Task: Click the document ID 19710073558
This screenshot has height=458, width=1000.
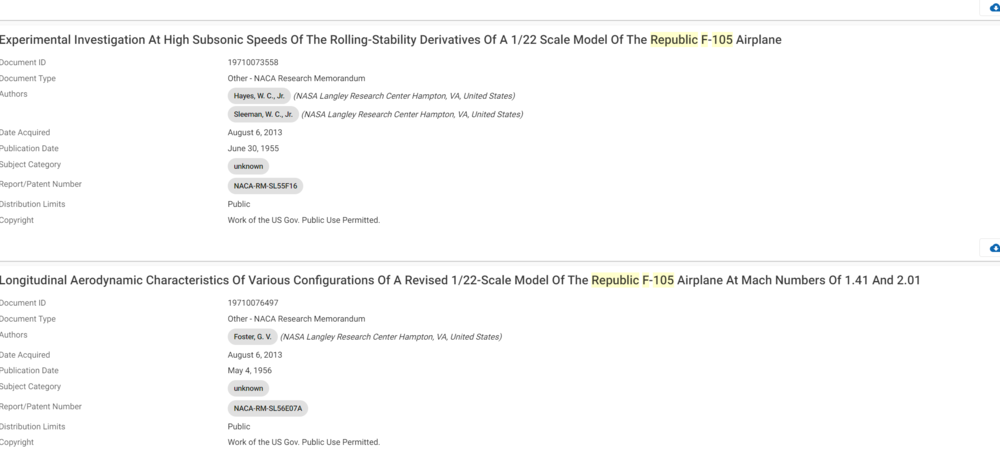Action: (x=253, y=62)
